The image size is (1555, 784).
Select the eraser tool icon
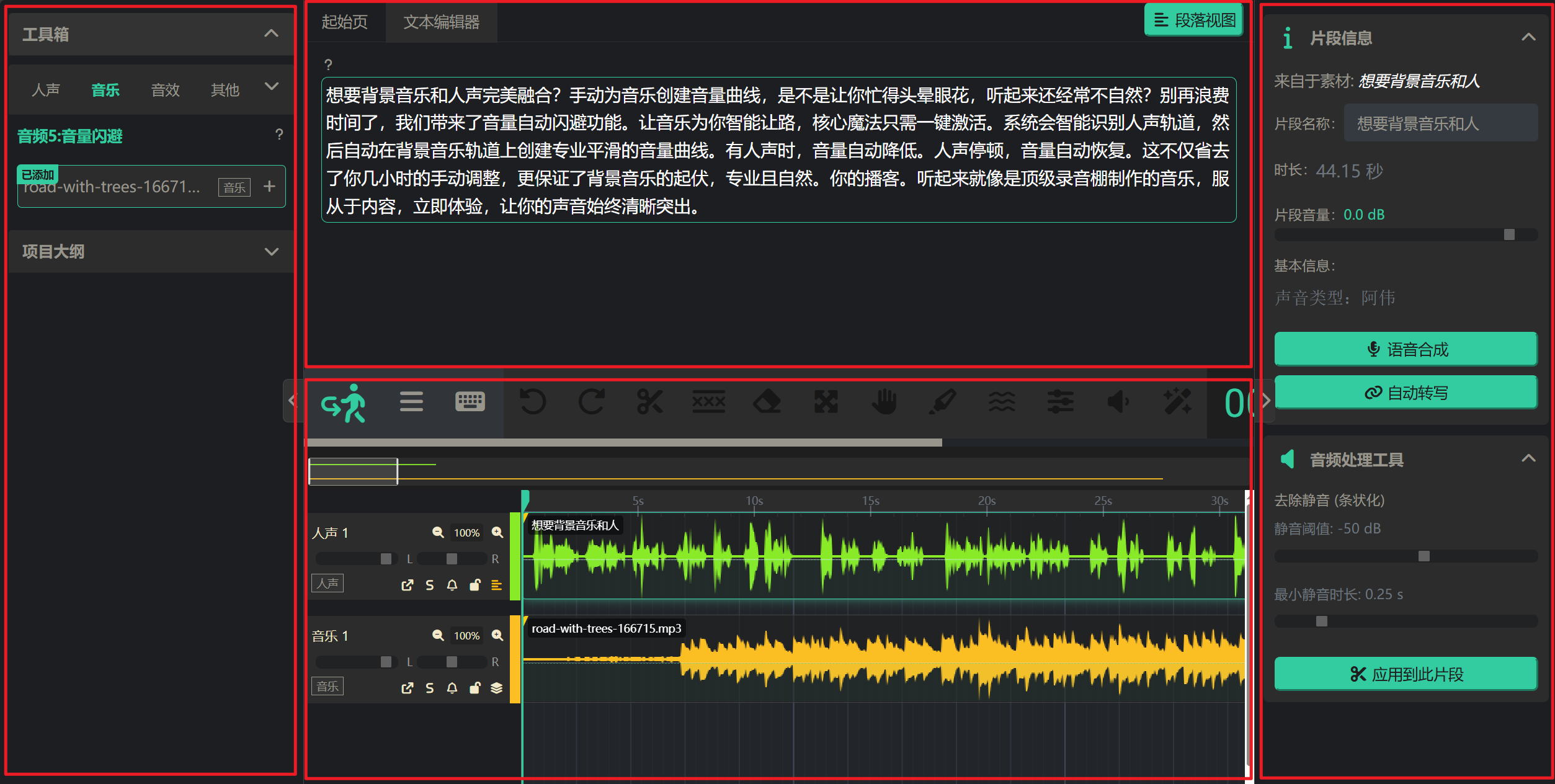[x=767, y=402]
